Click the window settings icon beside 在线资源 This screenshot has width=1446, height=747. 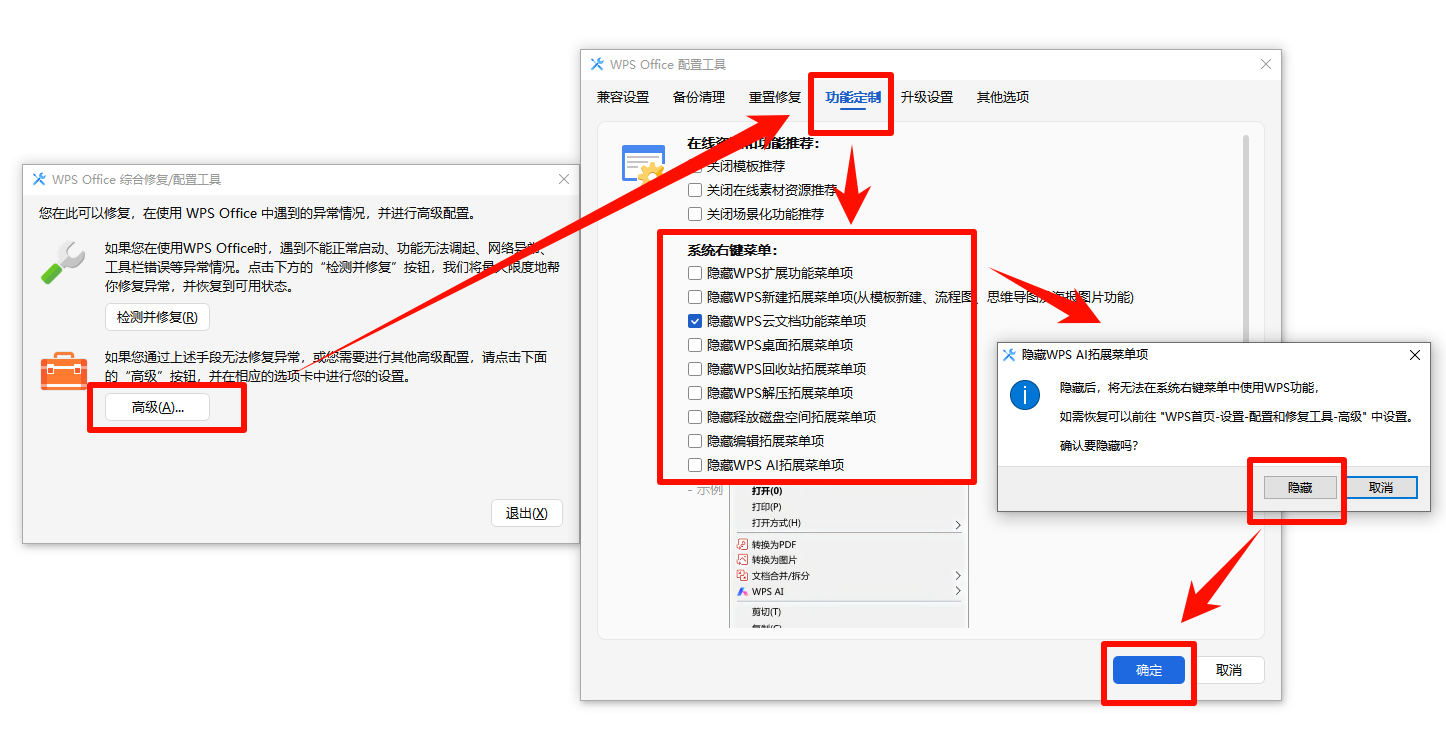[643, 164]
